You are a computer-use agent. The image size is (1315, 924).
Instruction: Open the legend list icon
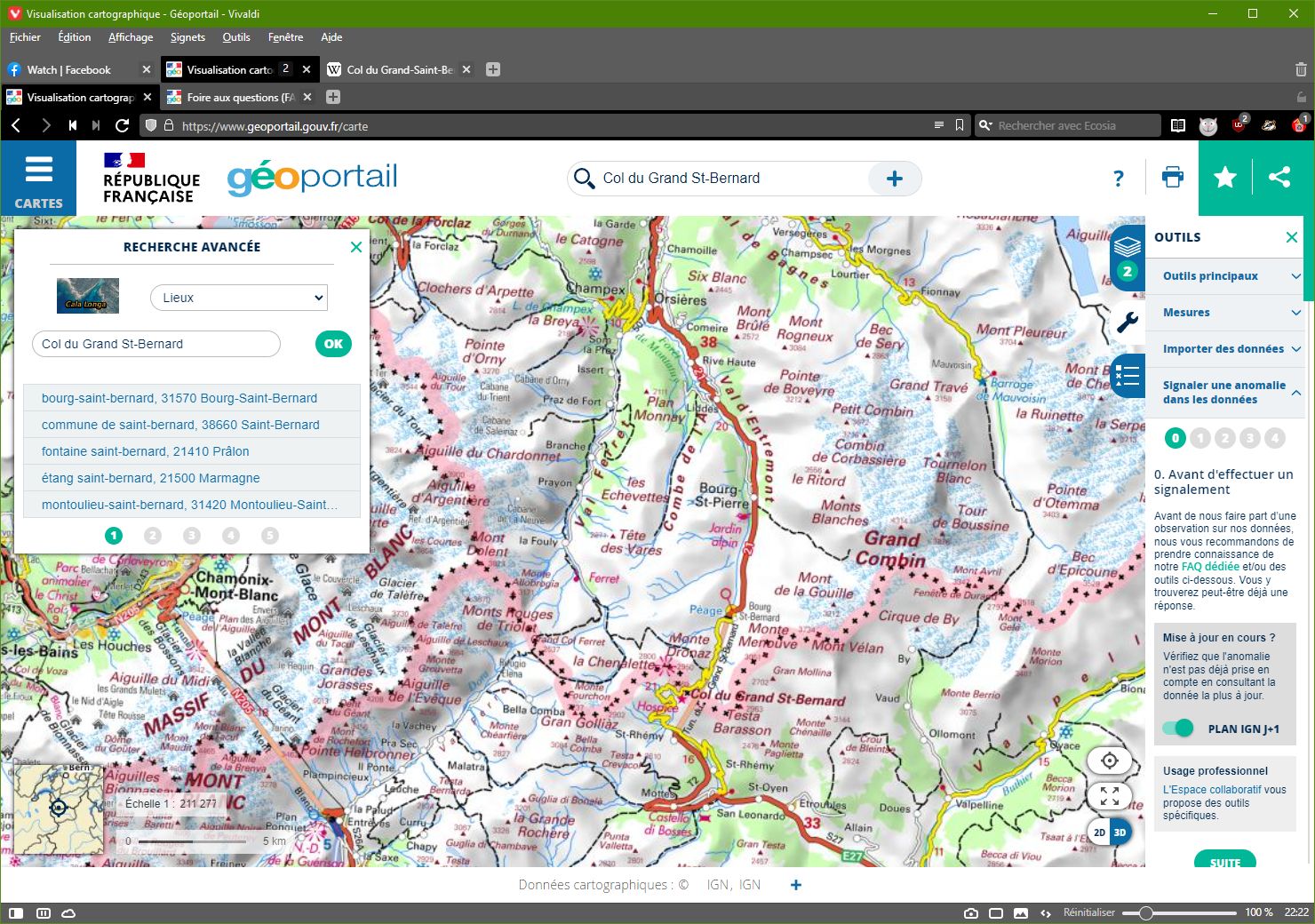click(x=1128, y=376)
